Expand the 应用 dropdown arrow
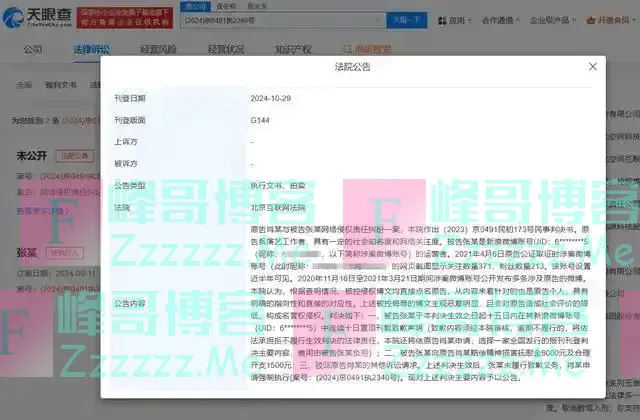 point(469,20)
